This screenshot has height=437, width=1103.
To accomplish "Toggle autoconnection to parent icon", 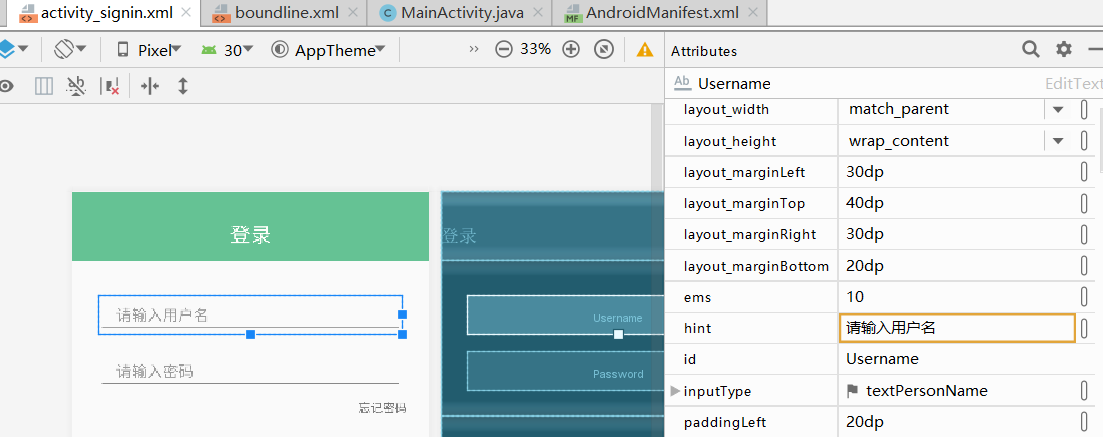I will pyautogui.click(x=76, y=87).
